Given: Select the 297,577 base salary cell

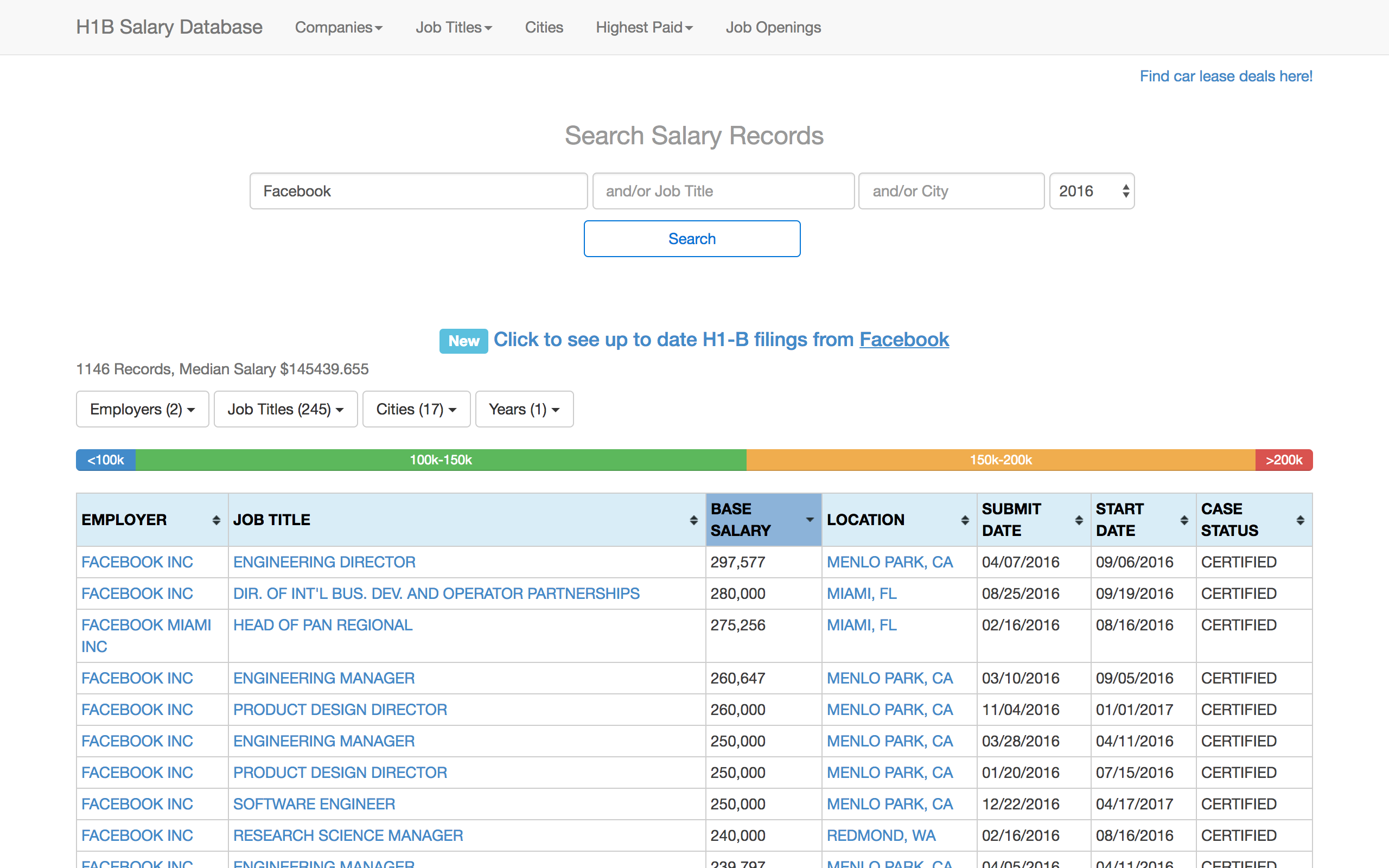Looking at the screenshot, I should [763, 562].
